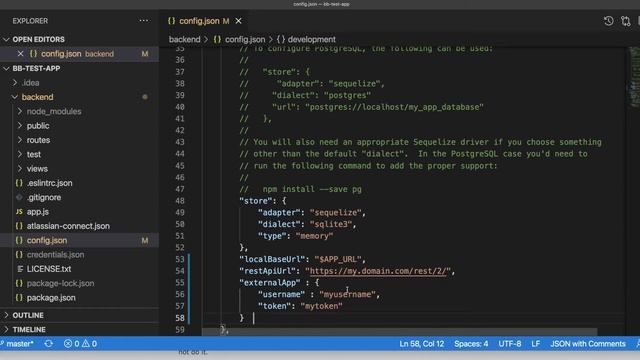
Task: Open .eslintrc.json file
Action: coord(49,183)
